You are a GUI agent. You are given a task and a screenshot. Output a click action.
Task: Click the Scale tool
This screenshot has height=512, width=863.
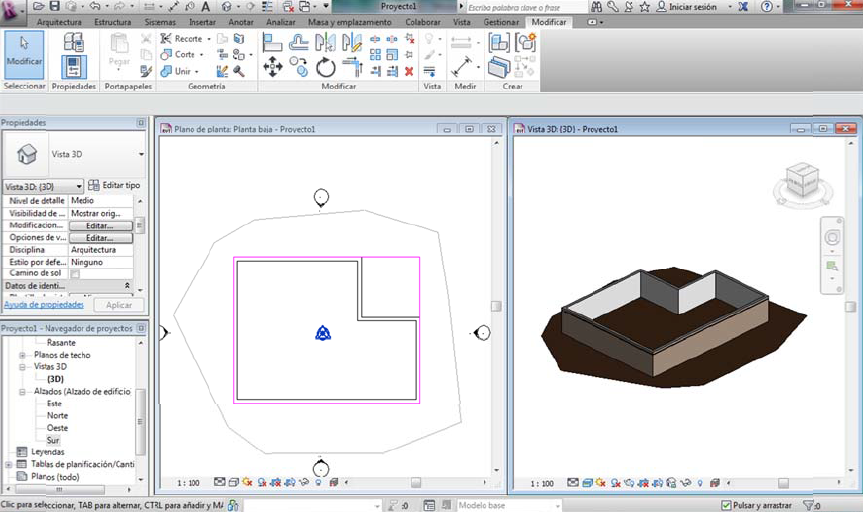392,55
